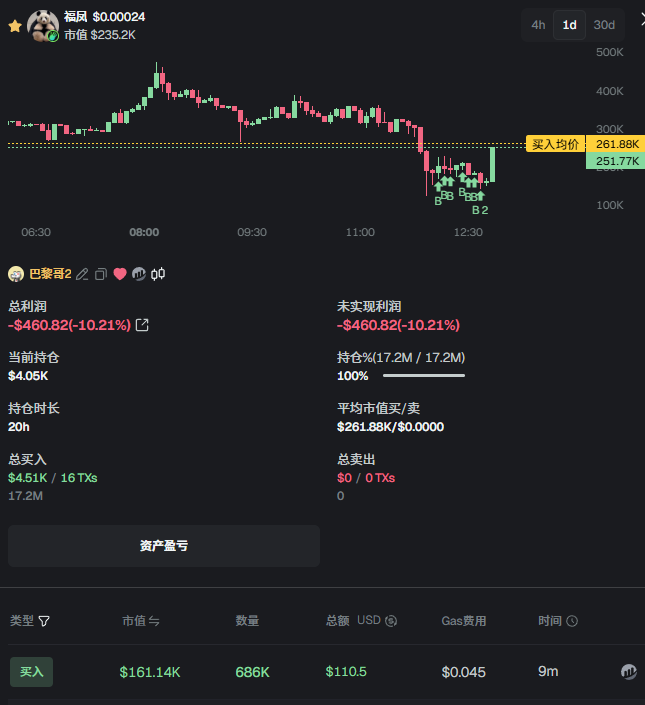Click the 251.77K green axis price tag
Screen dimensions: 645x705
[616, 161]
